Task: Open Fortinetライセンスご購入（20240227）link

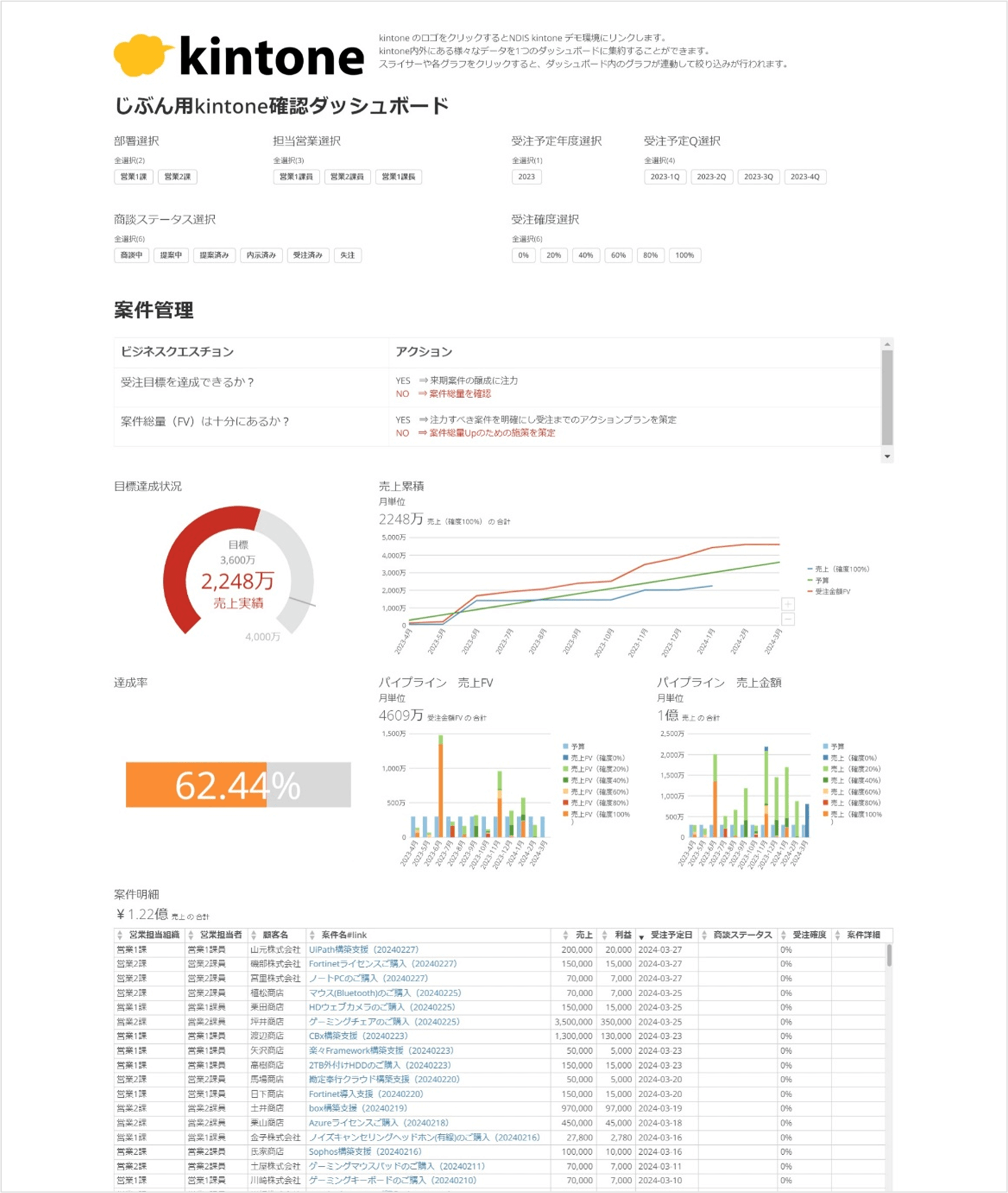Action: pyautogui.click(x=383, y=964)
